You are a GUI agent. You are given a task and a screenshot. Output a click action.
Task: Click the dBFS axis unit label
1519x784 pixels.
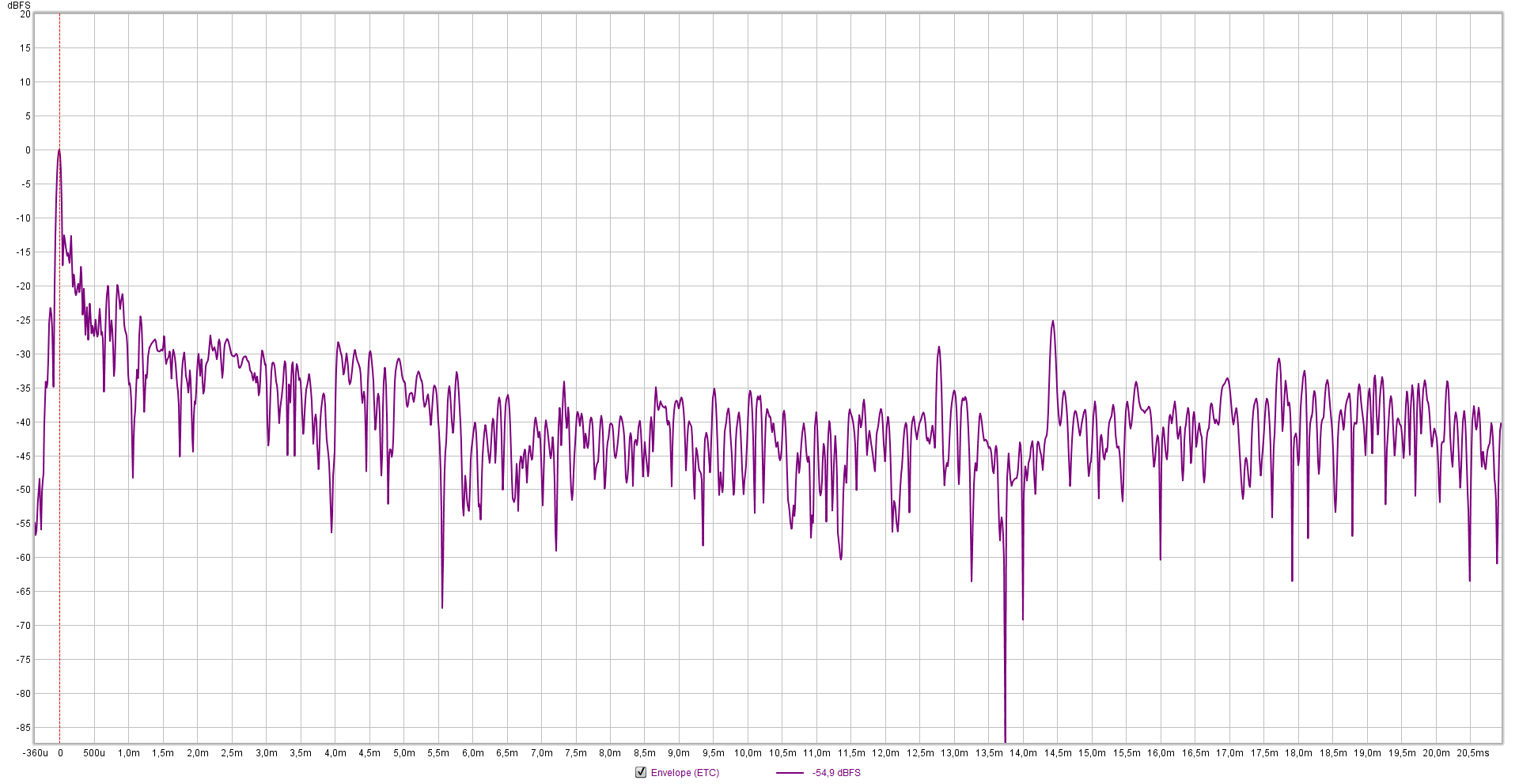(19, 6)
